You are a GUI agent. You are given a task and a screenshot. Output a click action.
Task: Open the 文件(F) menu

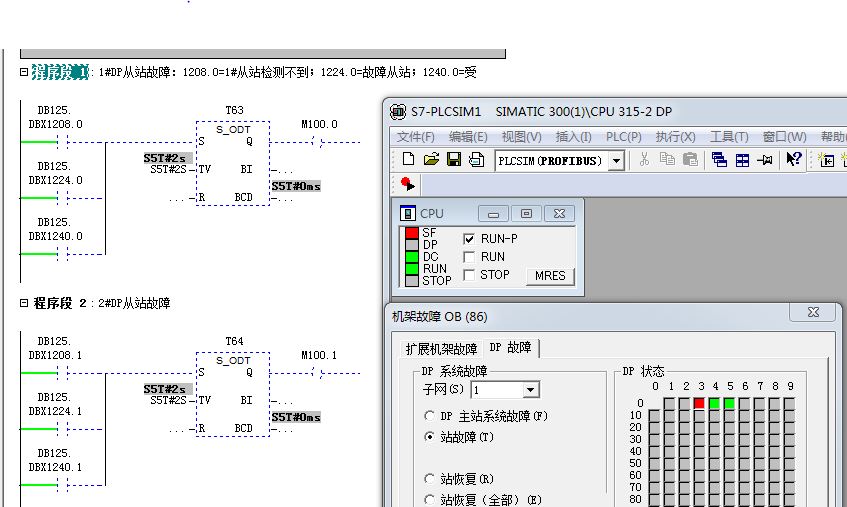tap(415, 137)
